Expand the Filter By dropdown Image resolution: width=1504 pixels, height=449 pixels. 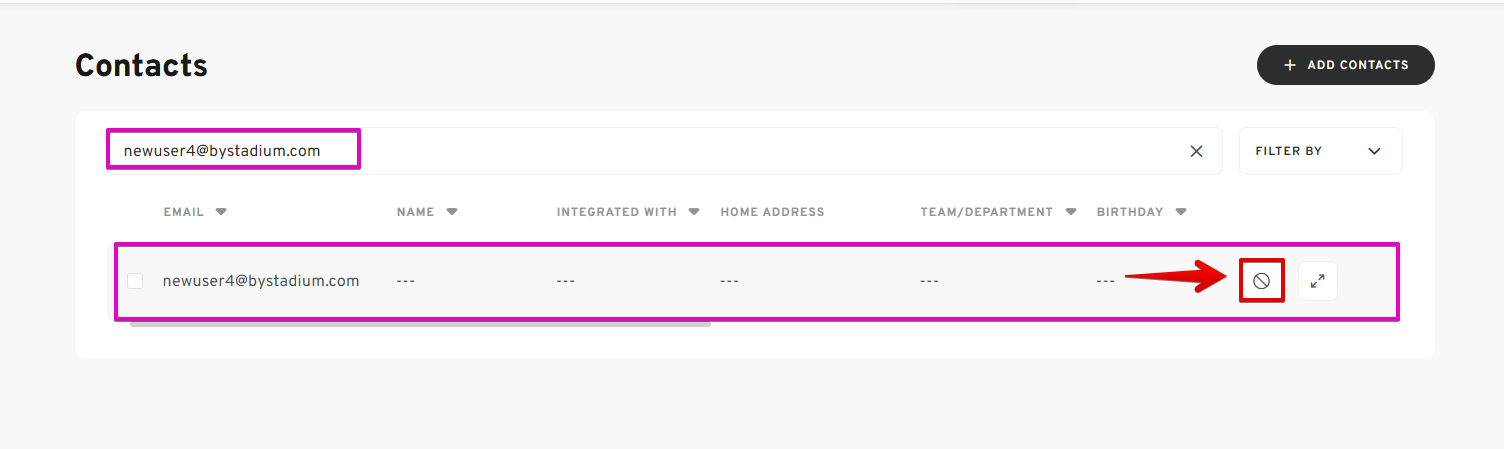coord(1320,151)
